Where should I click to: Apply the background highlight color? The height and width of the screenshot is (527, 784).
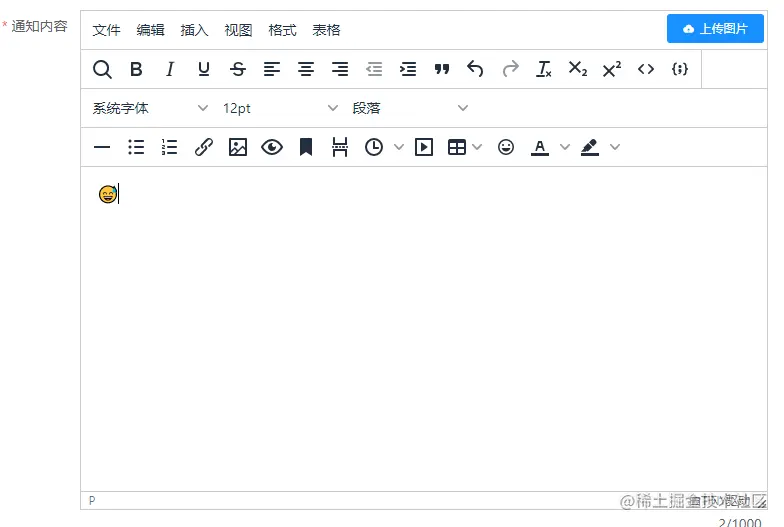coord(590,147)
